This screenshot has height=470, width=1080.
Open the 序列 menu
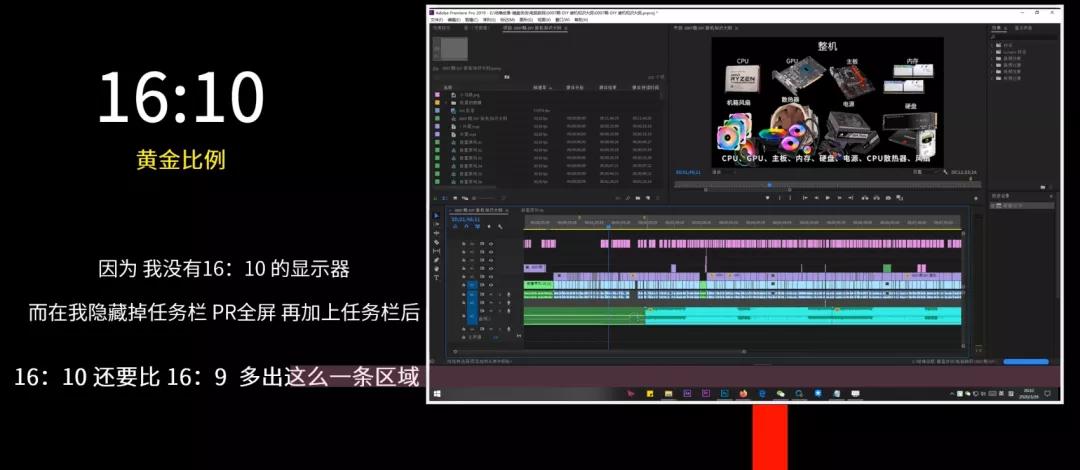[489, 20]
